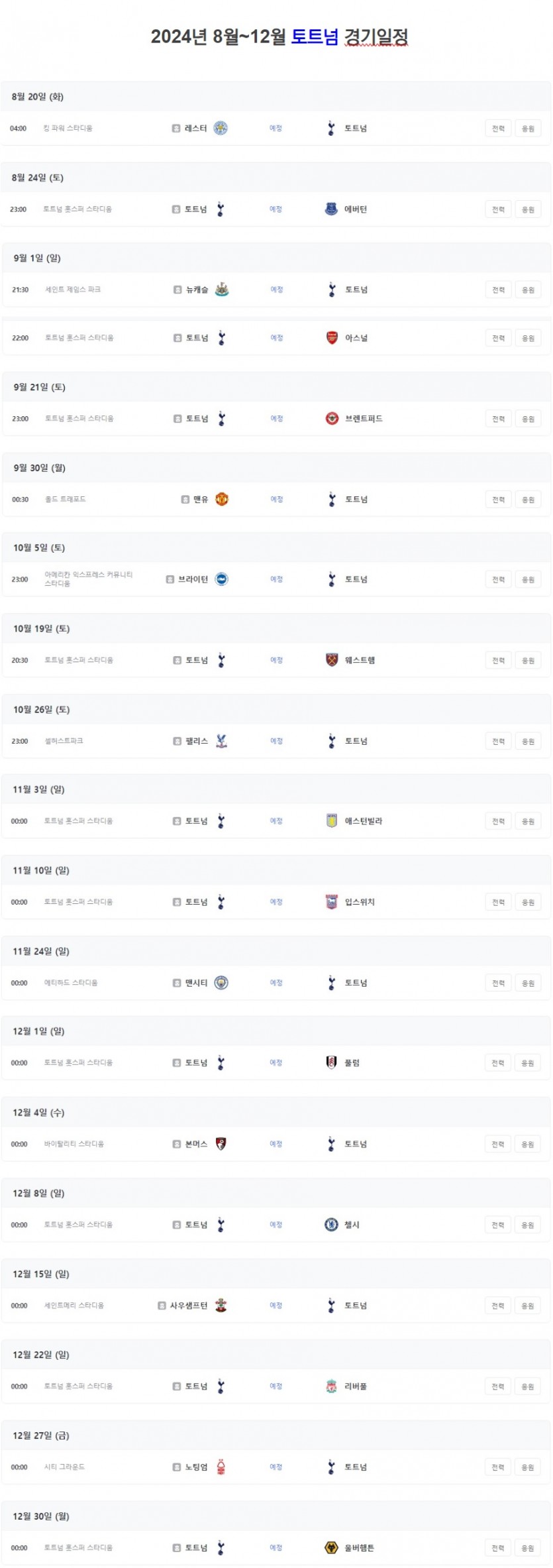Click the Liverpool crest beside 리버풀
Viewport: 553px width, 1568px height.
331,1386
